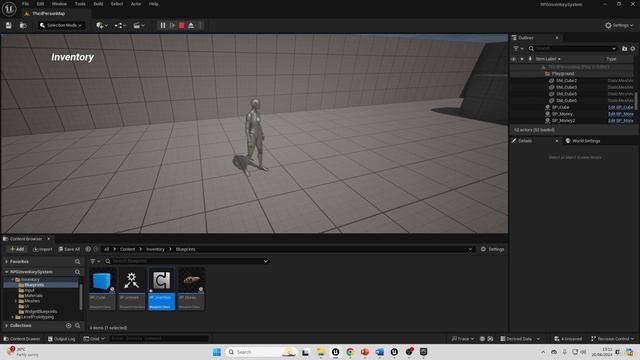Open the editor Settings dropdown at top right
This screenshot has width=640, height=360.
(619, 25)
